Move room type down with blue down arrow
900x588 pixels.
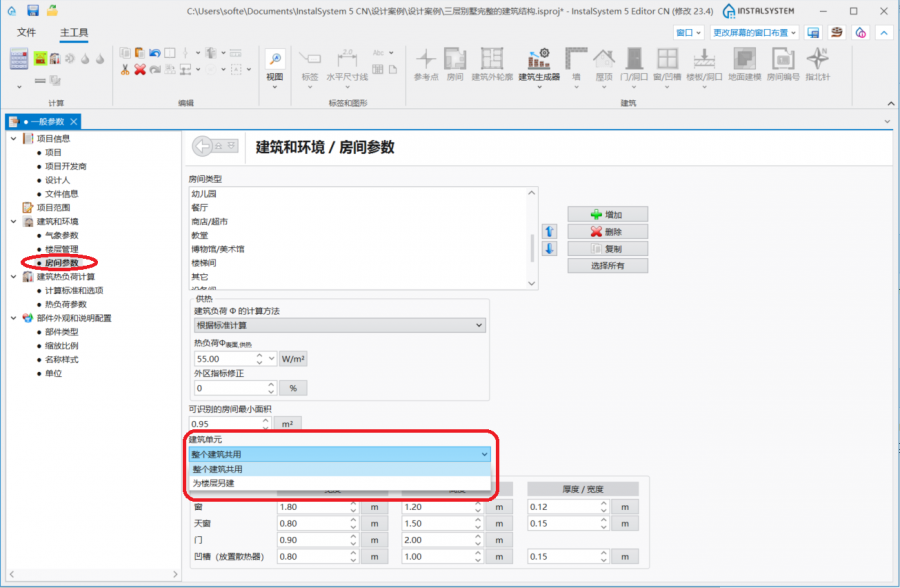[549, 248]
